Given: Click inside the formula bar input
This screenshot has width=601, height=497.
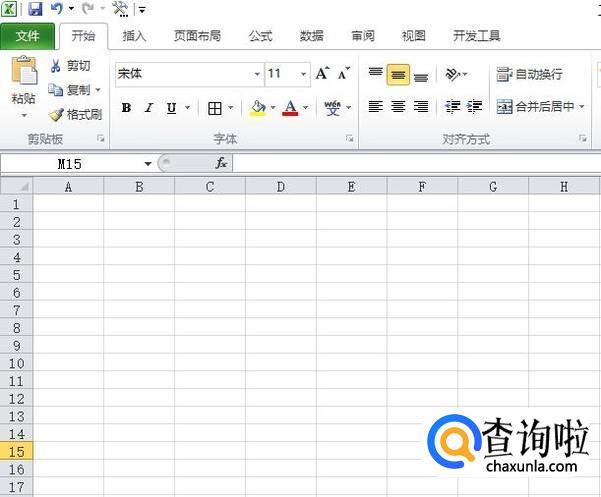Looking at the screenshot, I should [416, 164].
